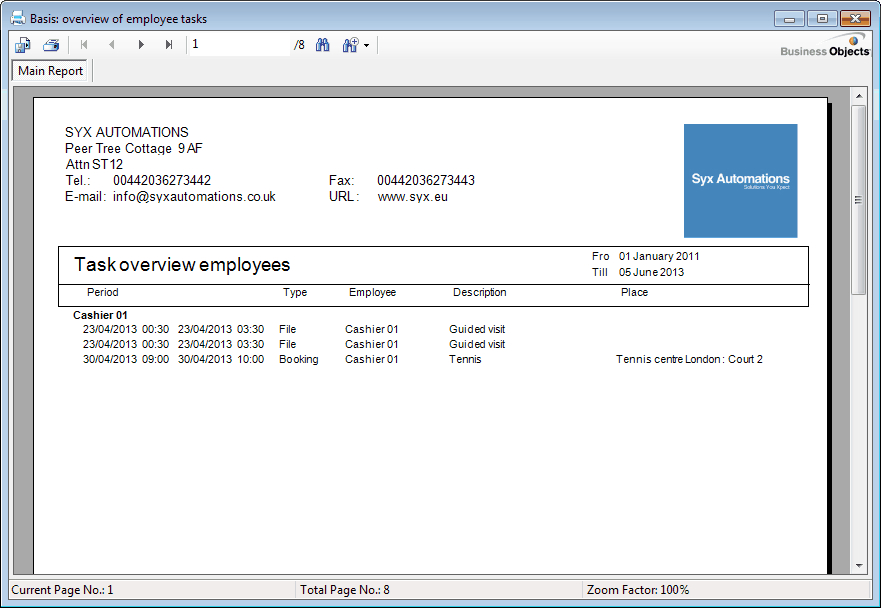The width and height of the screenshot is (881, 608).
Task: Open the Find Text binoculars tool
Action: pyautogui.click(x=323, y=45)
